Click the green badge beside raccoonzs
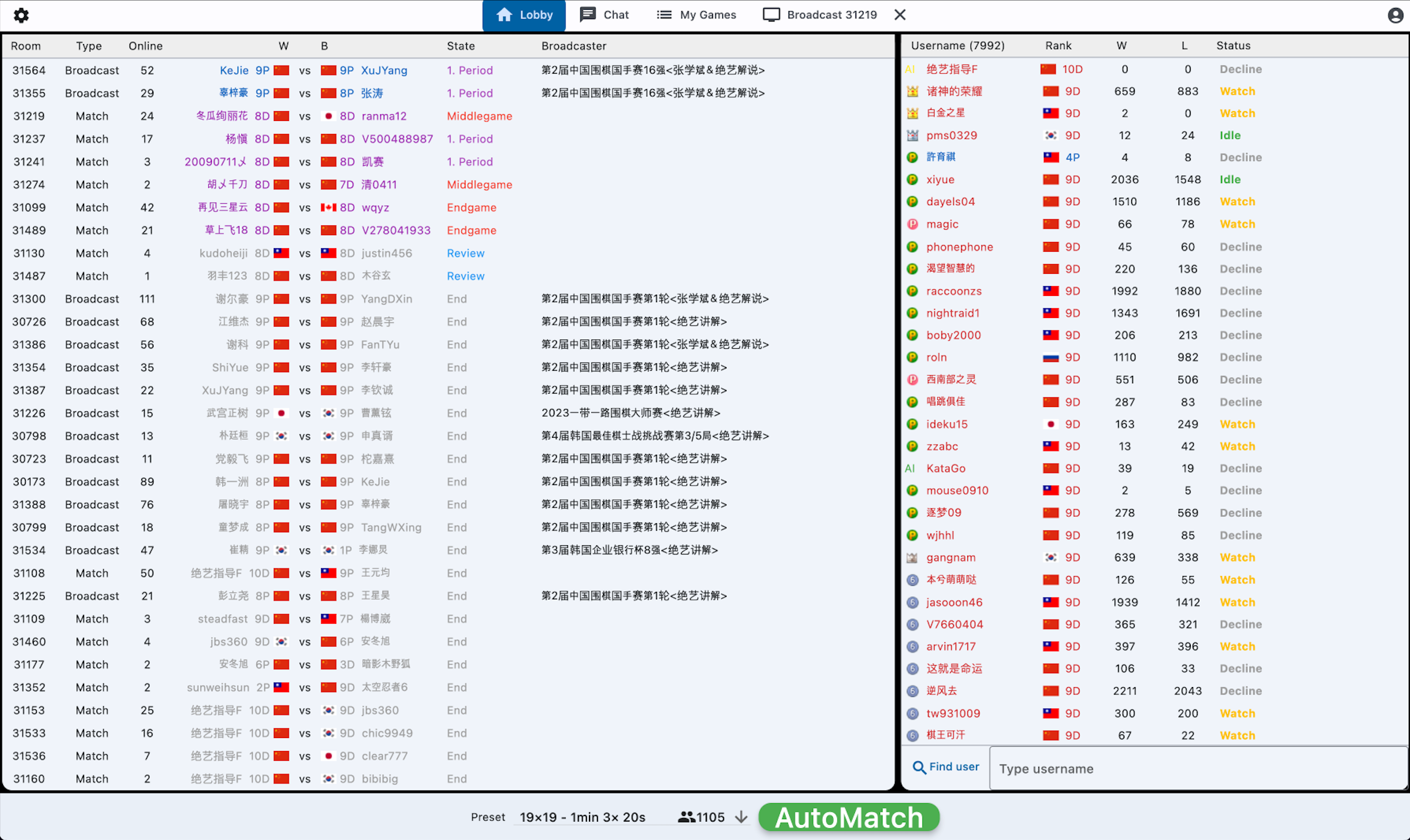Screen dimensions: 1410x840 click(912, 291)
